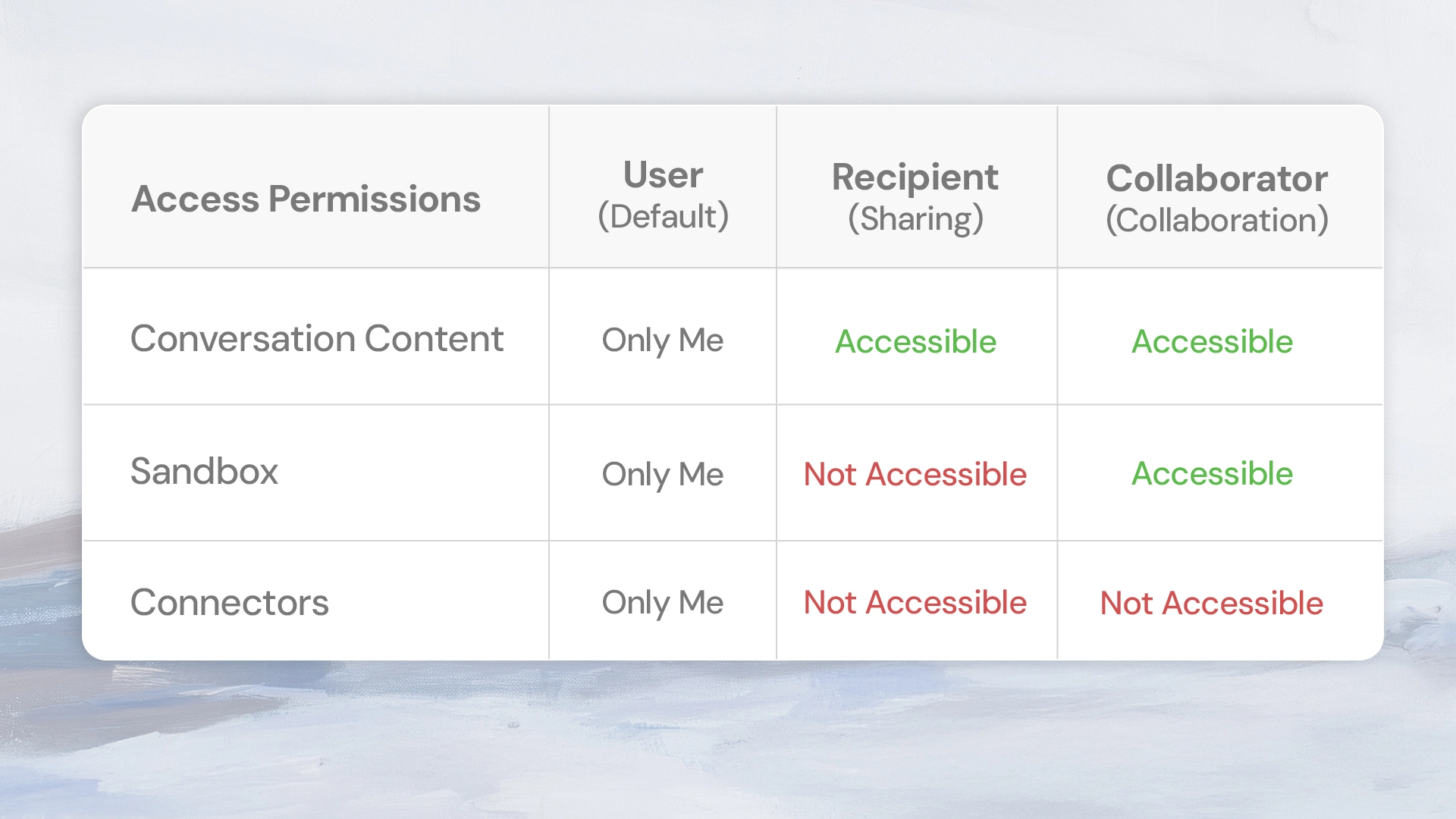Select the Recipient (Sharing) column header
Viewport: 1456px width, 819px height.
tap(915, 197)
